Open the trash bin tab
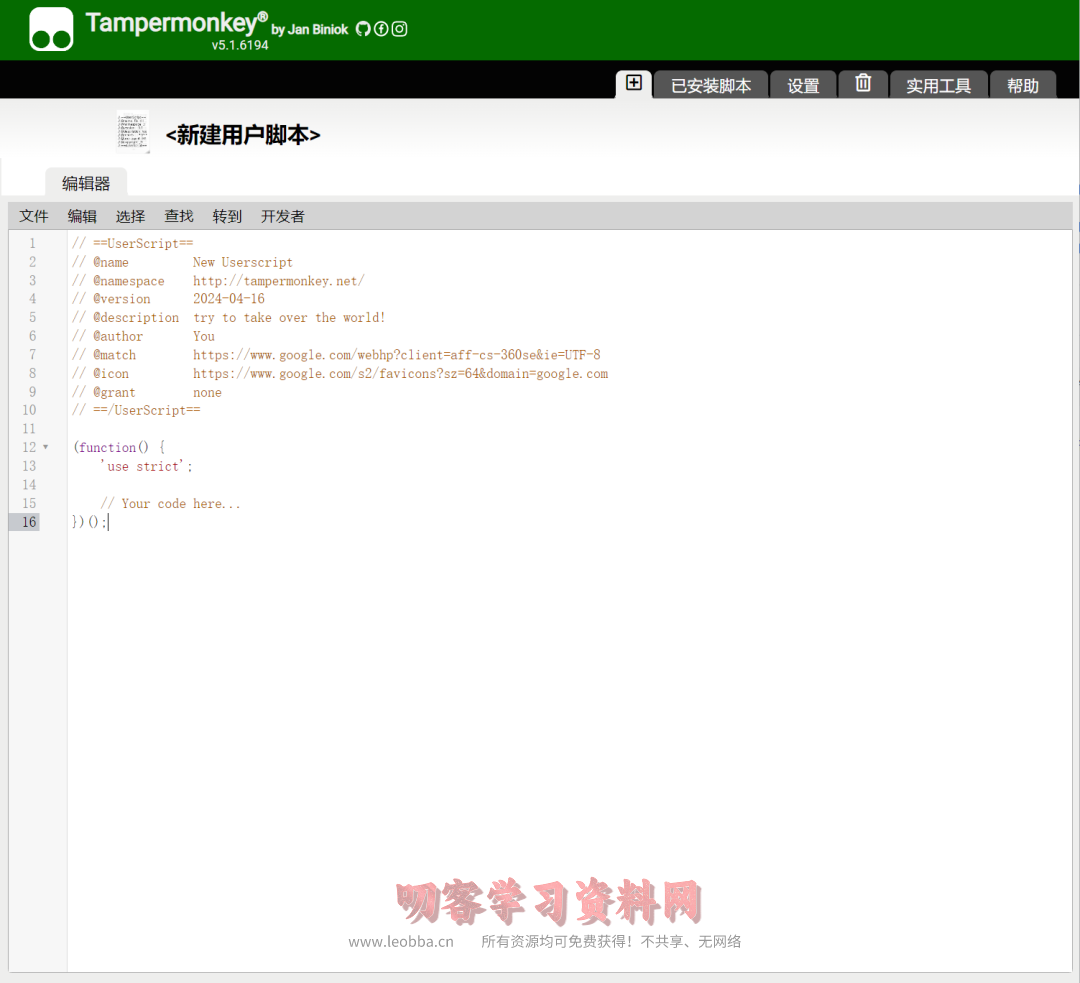 click(x=863, y=85)
